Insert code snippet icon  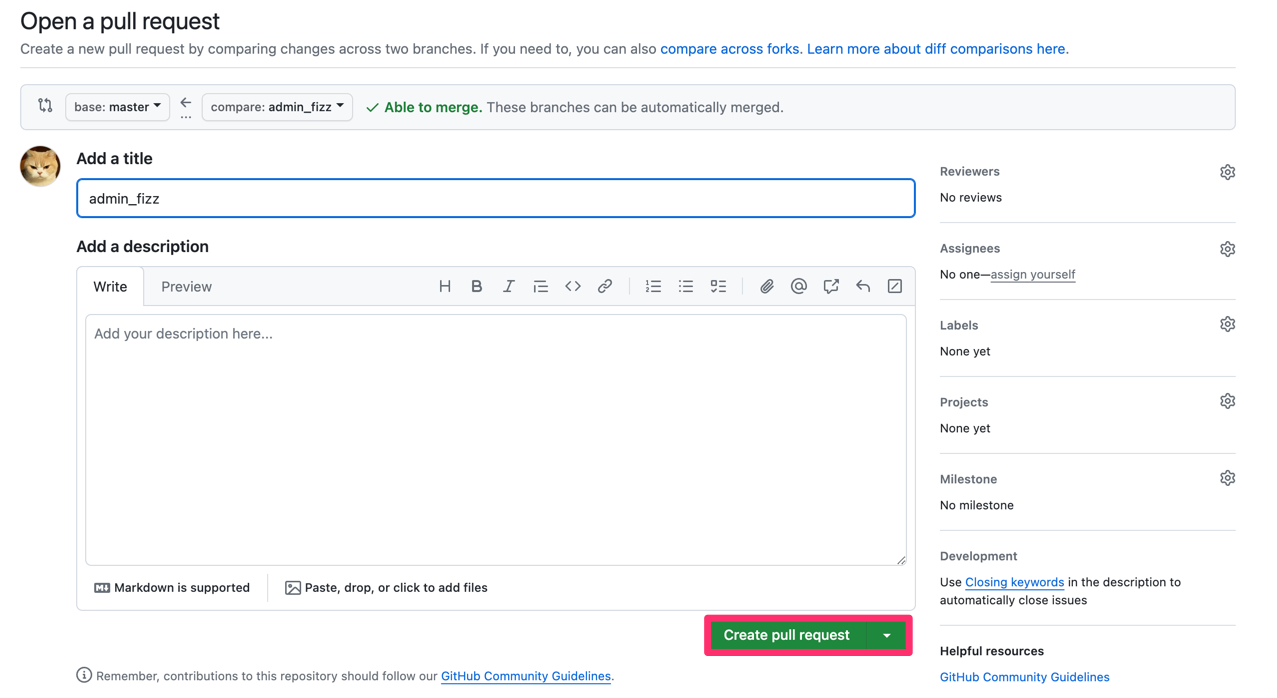click(573, 286)
